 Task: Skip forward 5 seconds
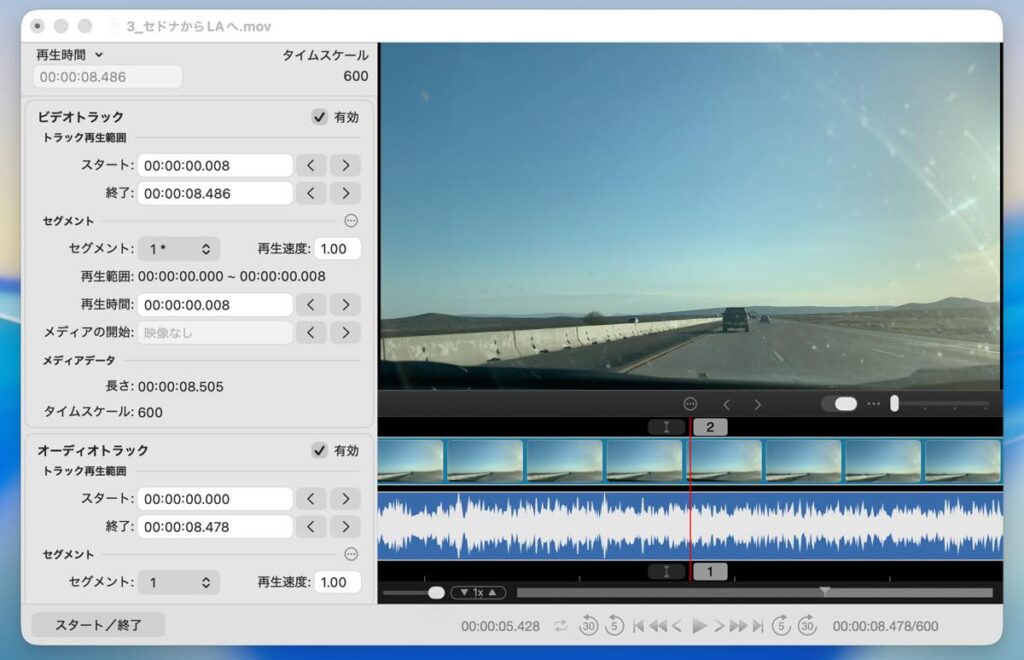[782, 625]
